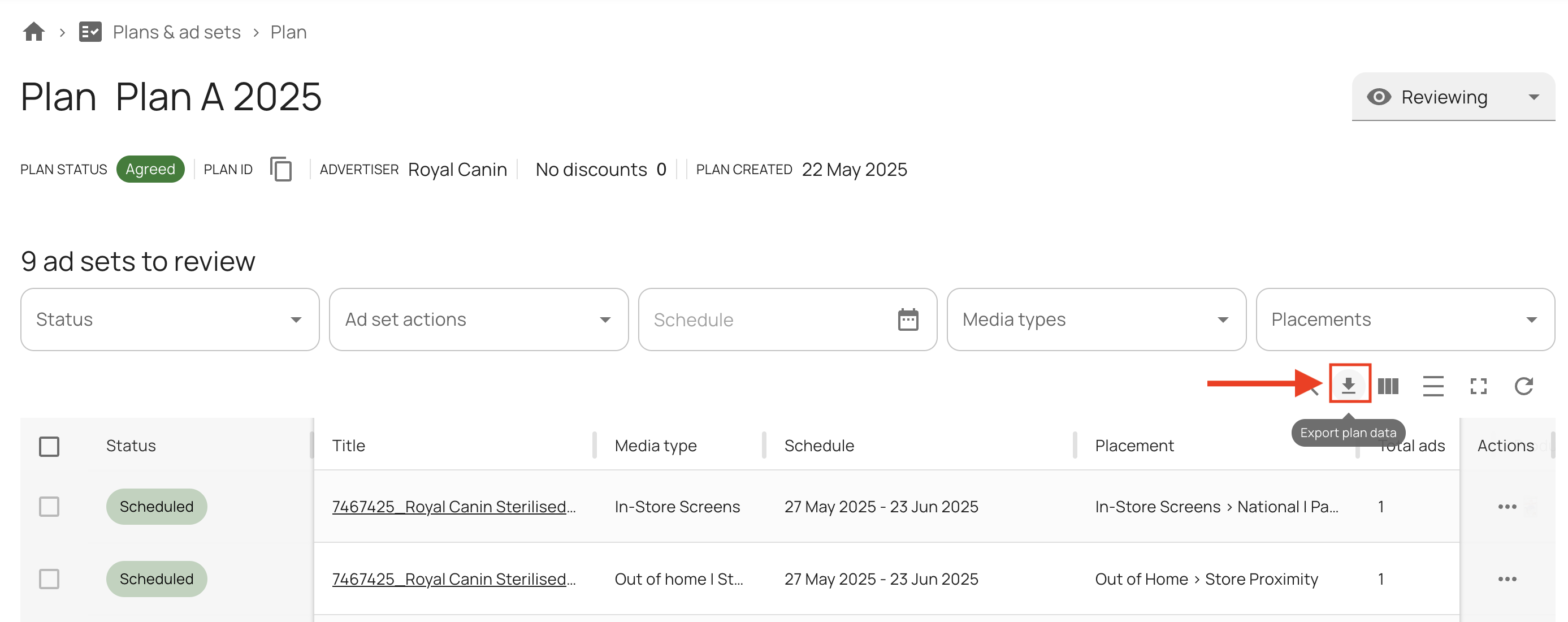Expand the Status filter dropdown
Viewport: 1568px width, 622px height.
point(169,319)
